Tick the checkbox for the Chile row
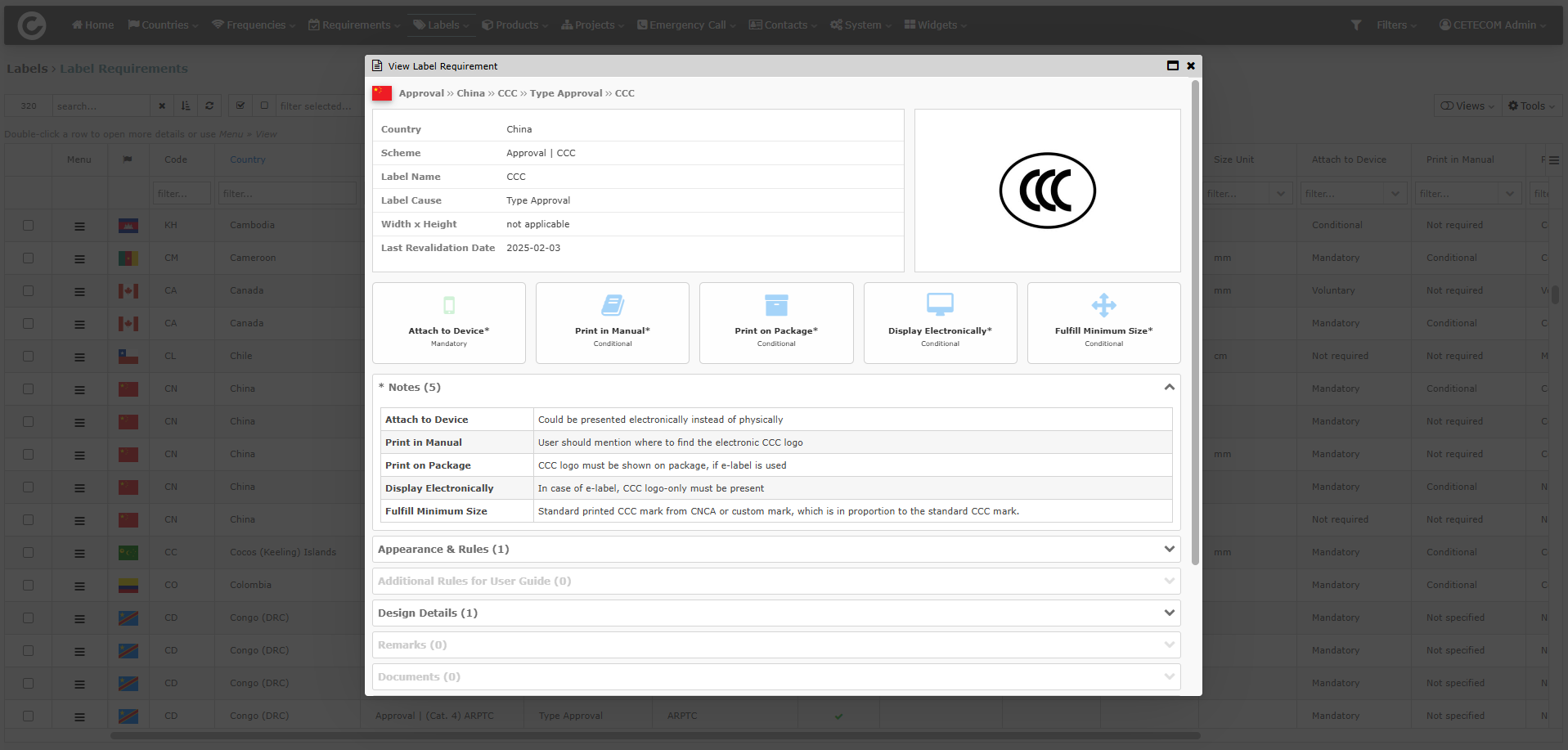This screenshot has width=1568, height=750. click(29, 357)
